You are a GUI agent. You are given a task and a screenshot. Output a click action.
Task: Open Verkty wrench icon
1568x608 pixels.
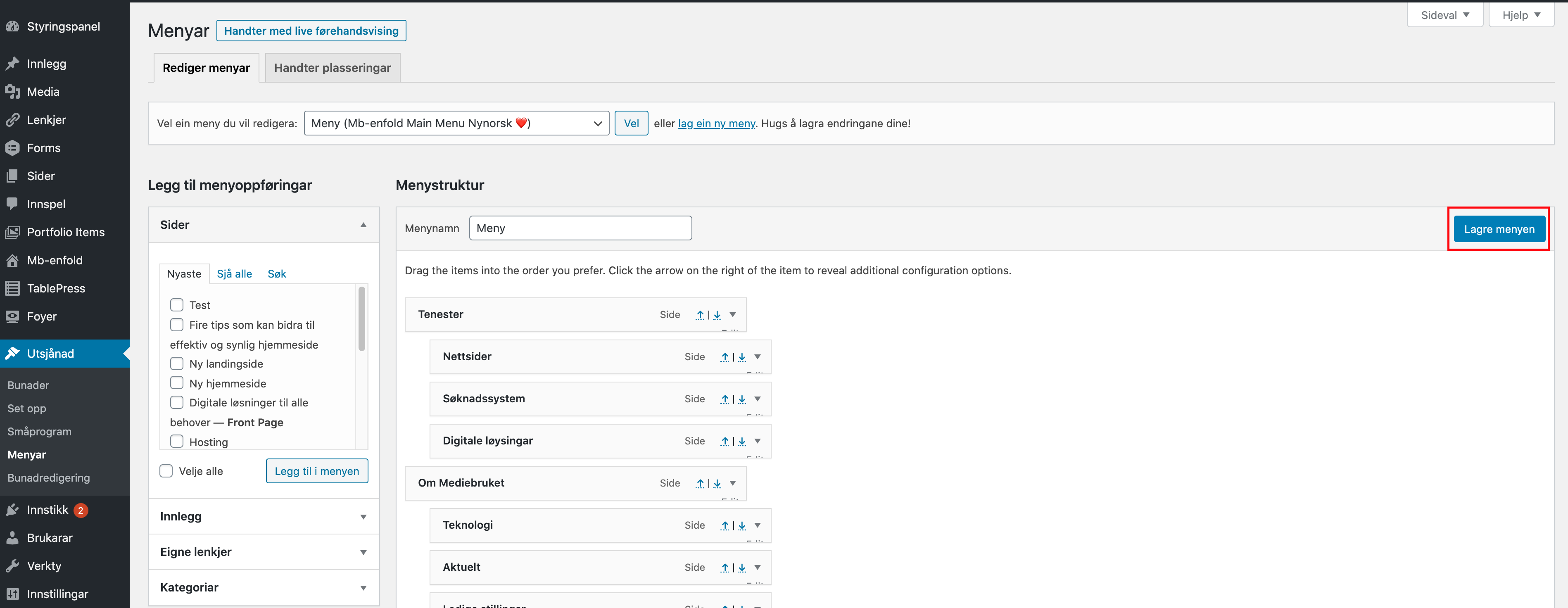[x=12, y=566]
